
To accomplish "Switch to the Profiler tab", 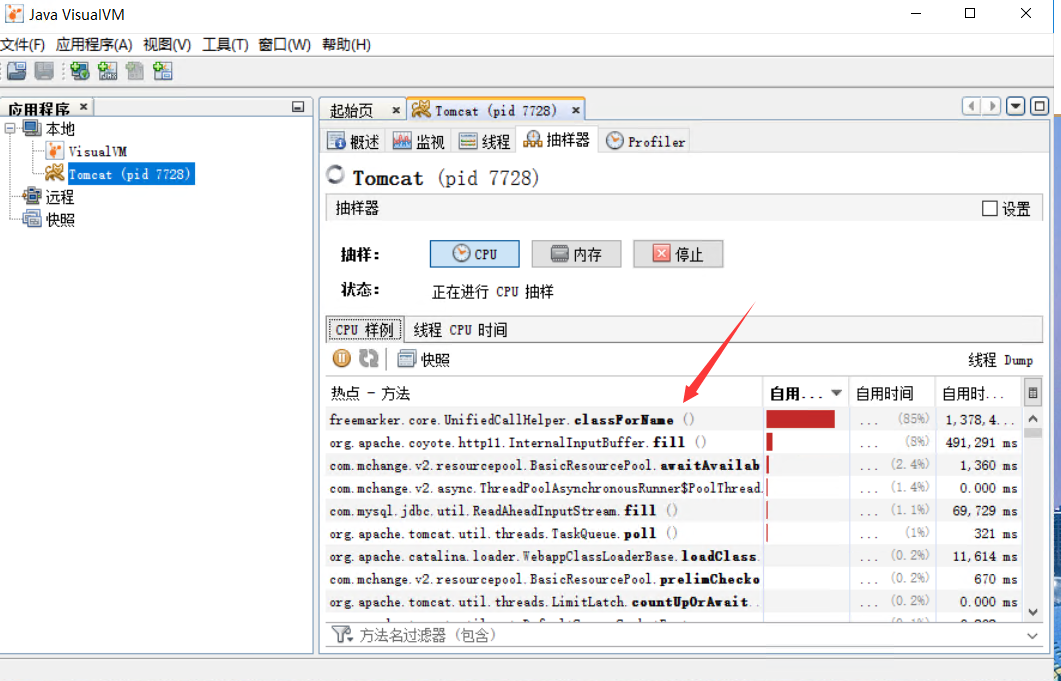I will pos(645,141).
